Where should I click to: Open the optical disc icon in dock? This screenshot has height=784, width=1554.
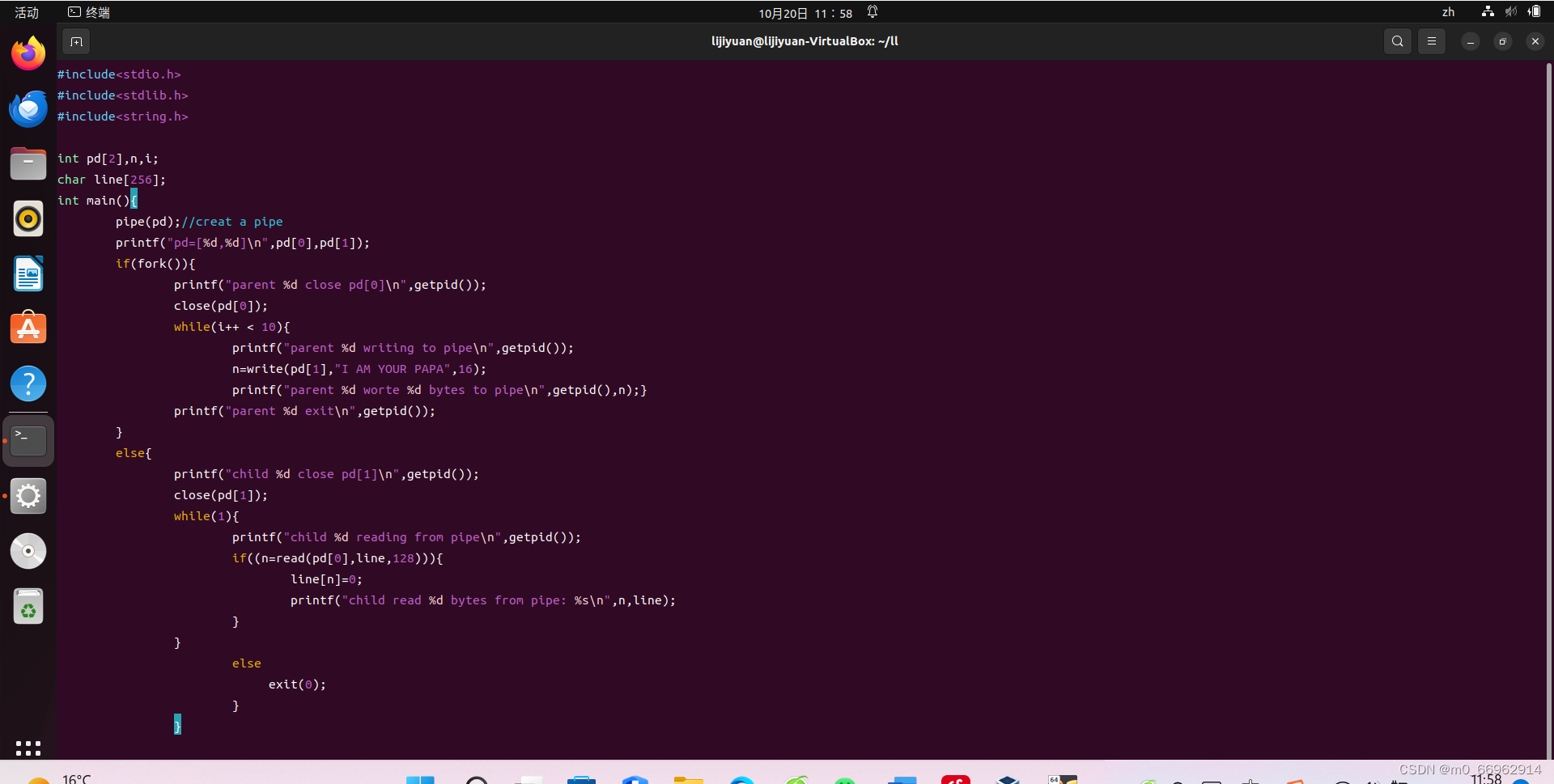(x=28, y=551)
